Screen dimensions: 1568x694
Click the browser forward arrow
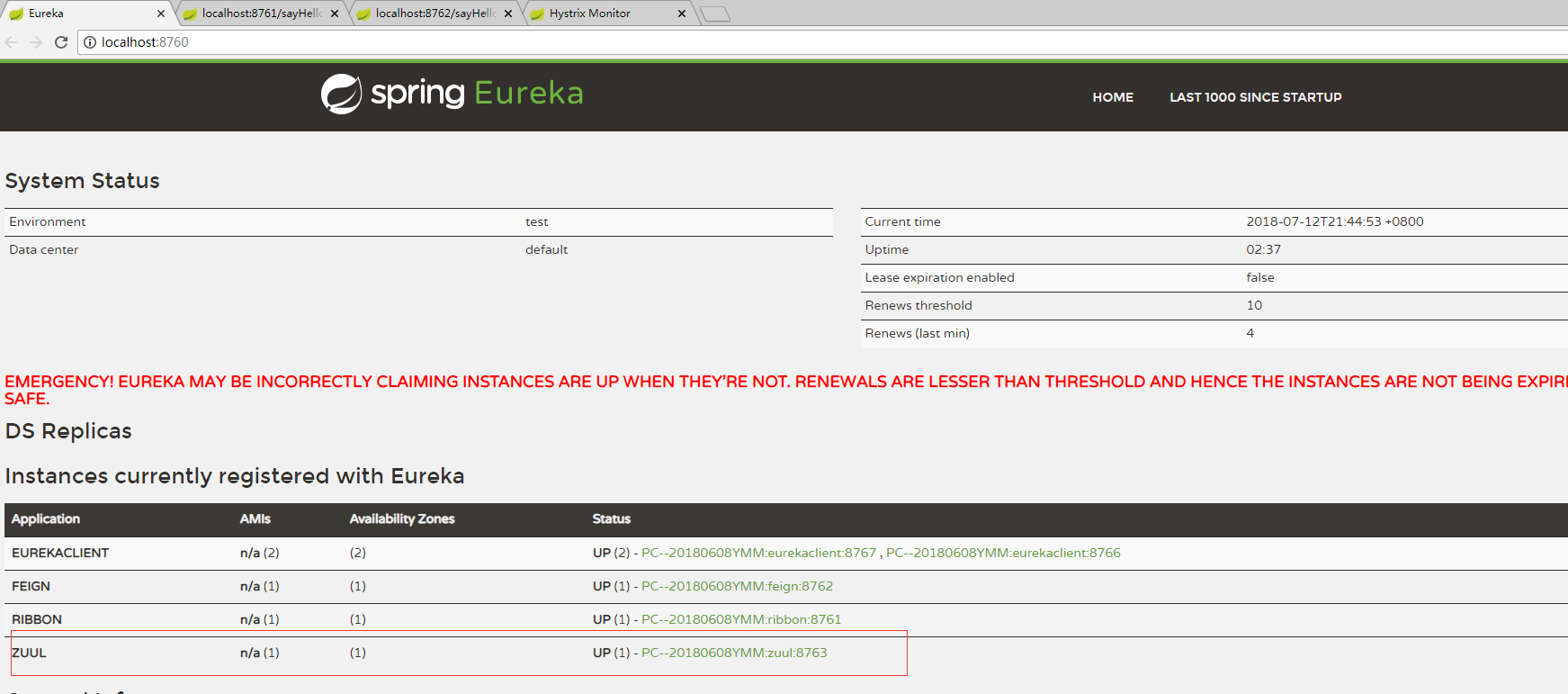[36, 42]
